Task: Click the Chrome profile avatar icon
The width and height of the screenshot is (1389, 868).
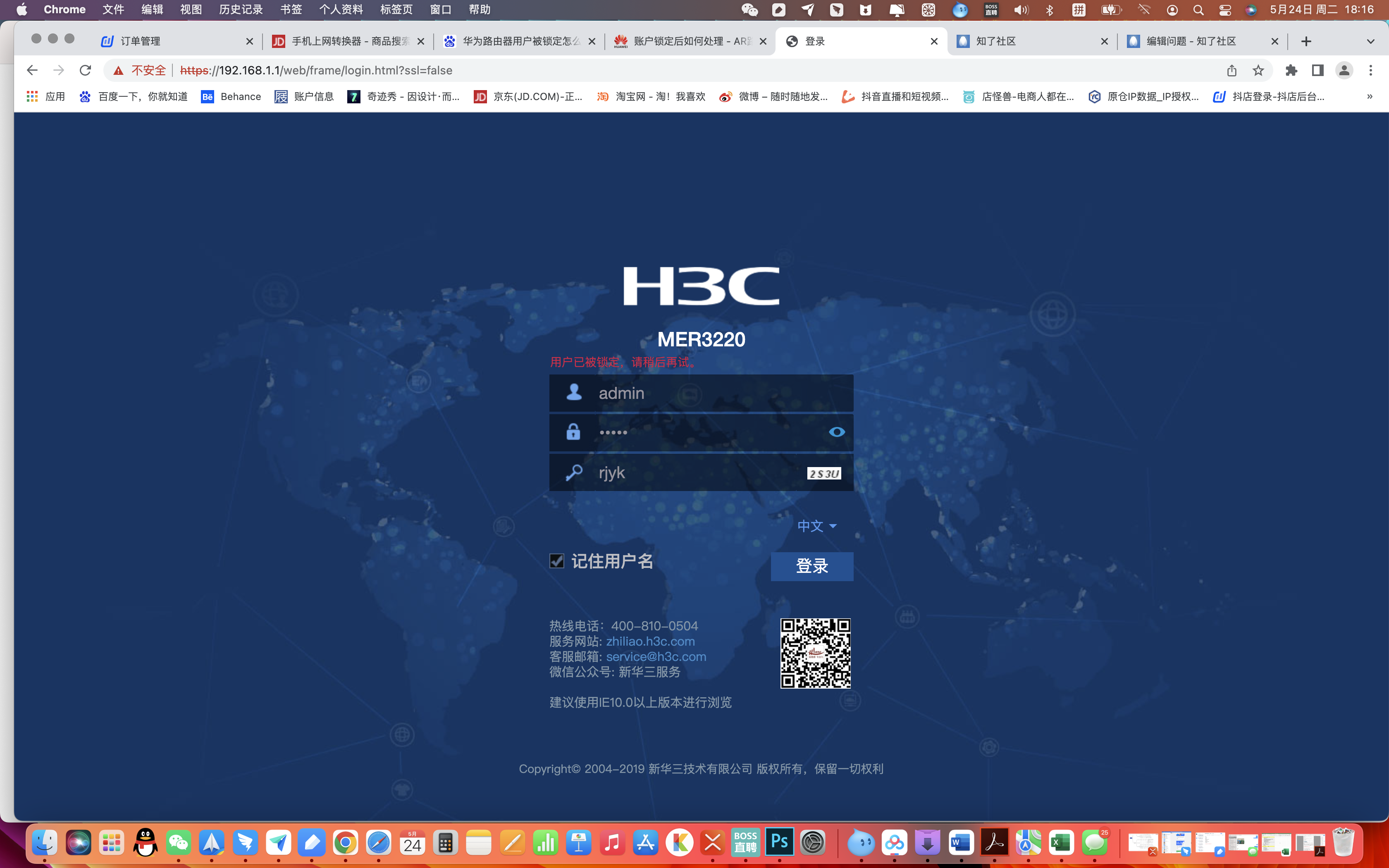Action: point(1344,70)
